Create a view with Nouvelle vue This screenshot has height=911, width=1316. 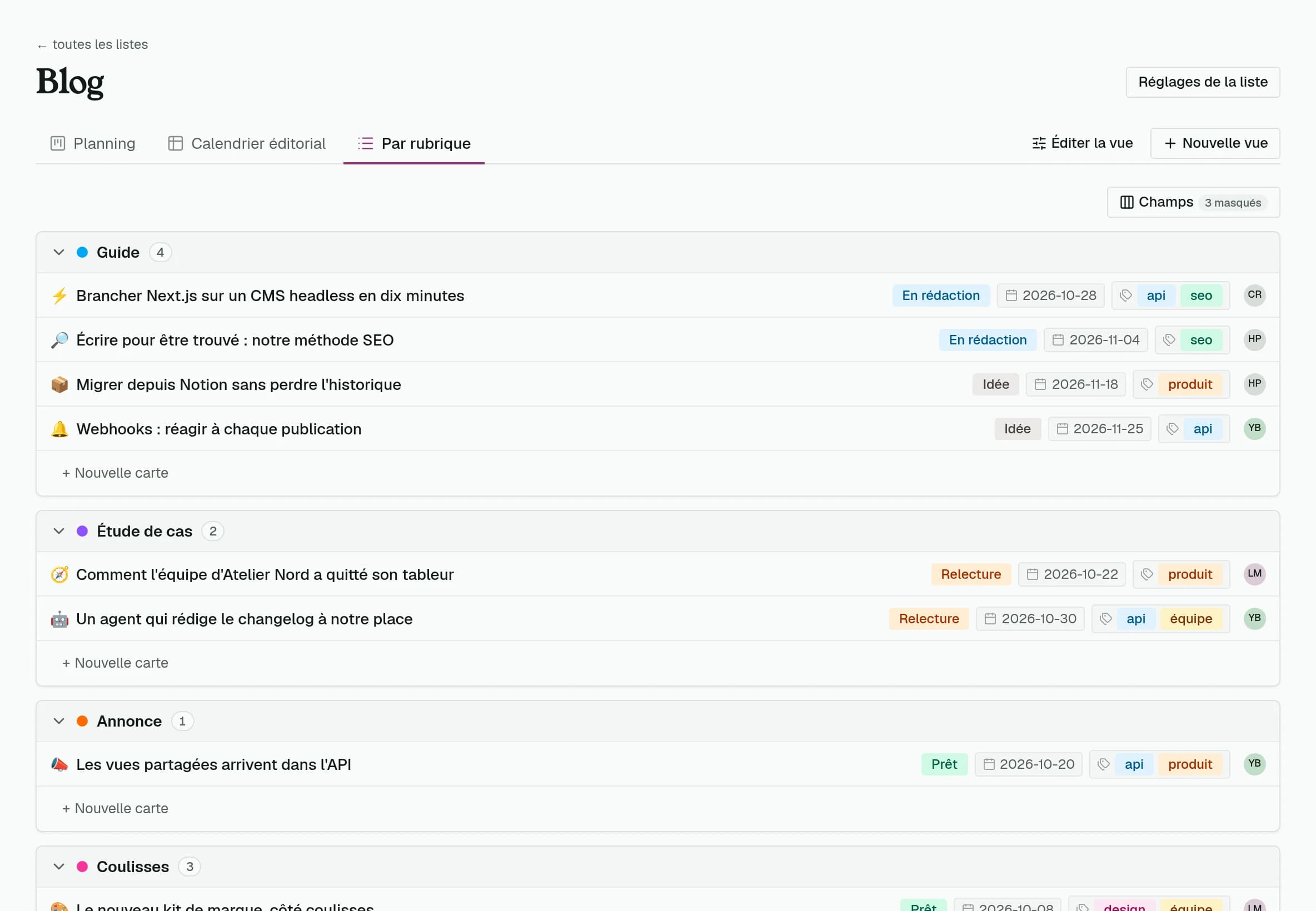point(1215,143)
